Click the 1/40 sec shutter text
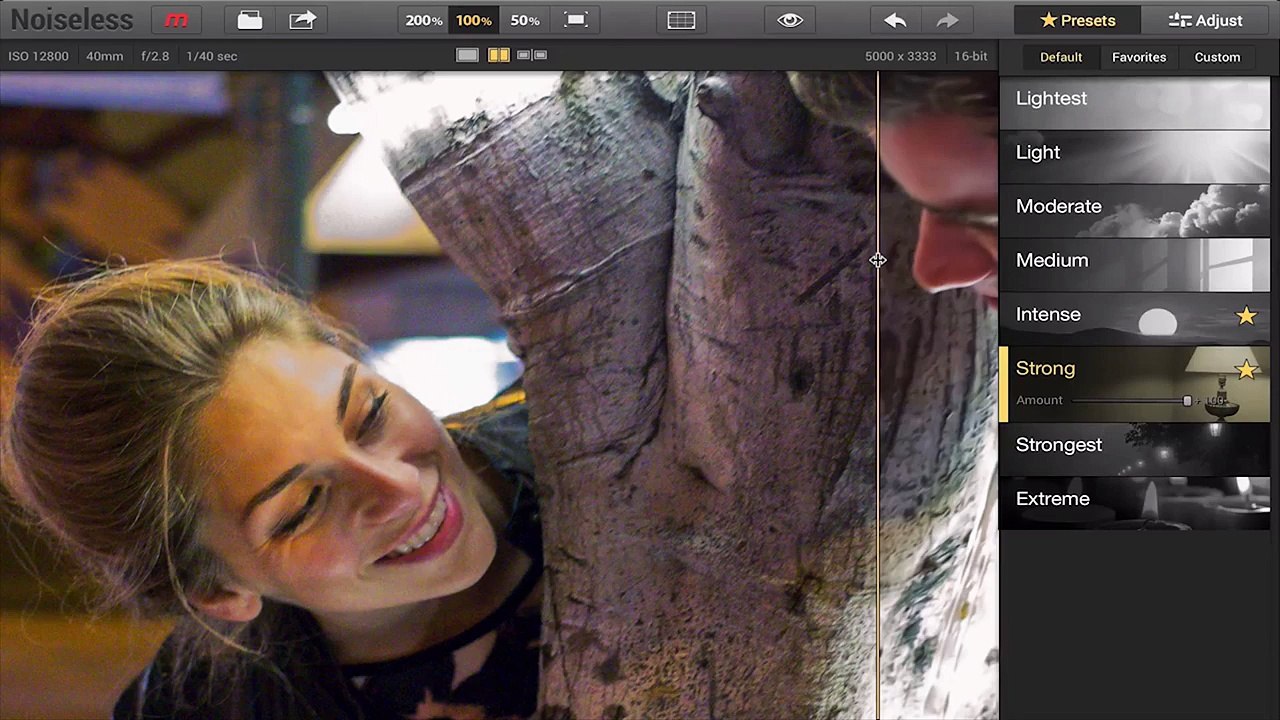1280x720 pixels. point(212,56)
